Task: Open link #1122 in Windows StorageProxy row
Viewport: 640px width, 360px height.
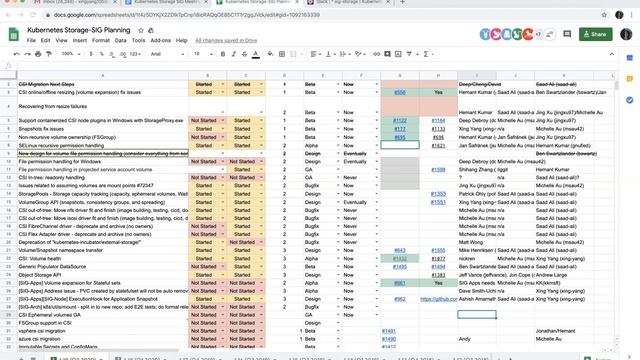Action: point(400,121)
